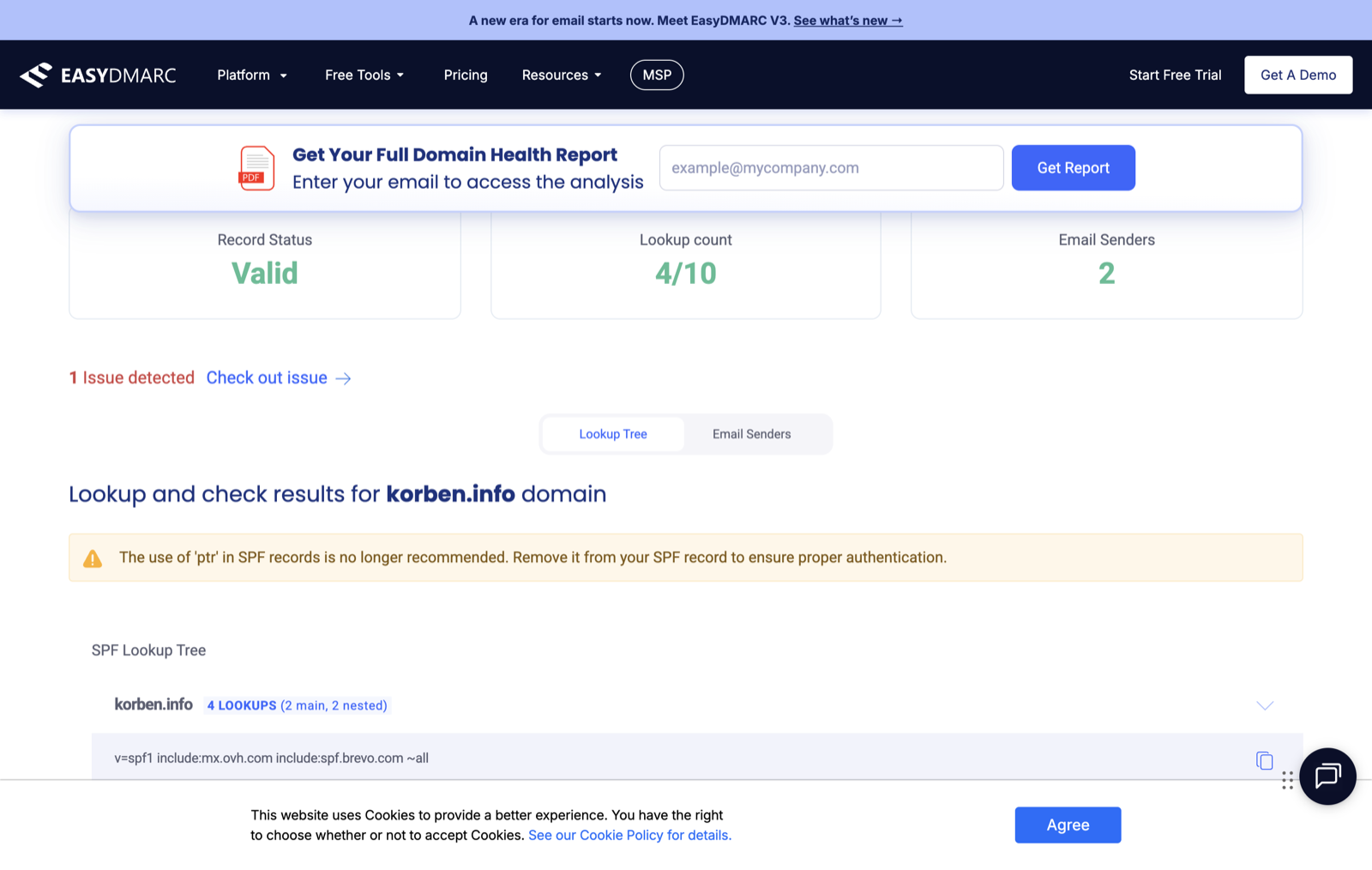The width and height of the screenshot is (1372, 870).
Task: Copy the SPF record with copy icon
Action: (x=1264, y=760)
